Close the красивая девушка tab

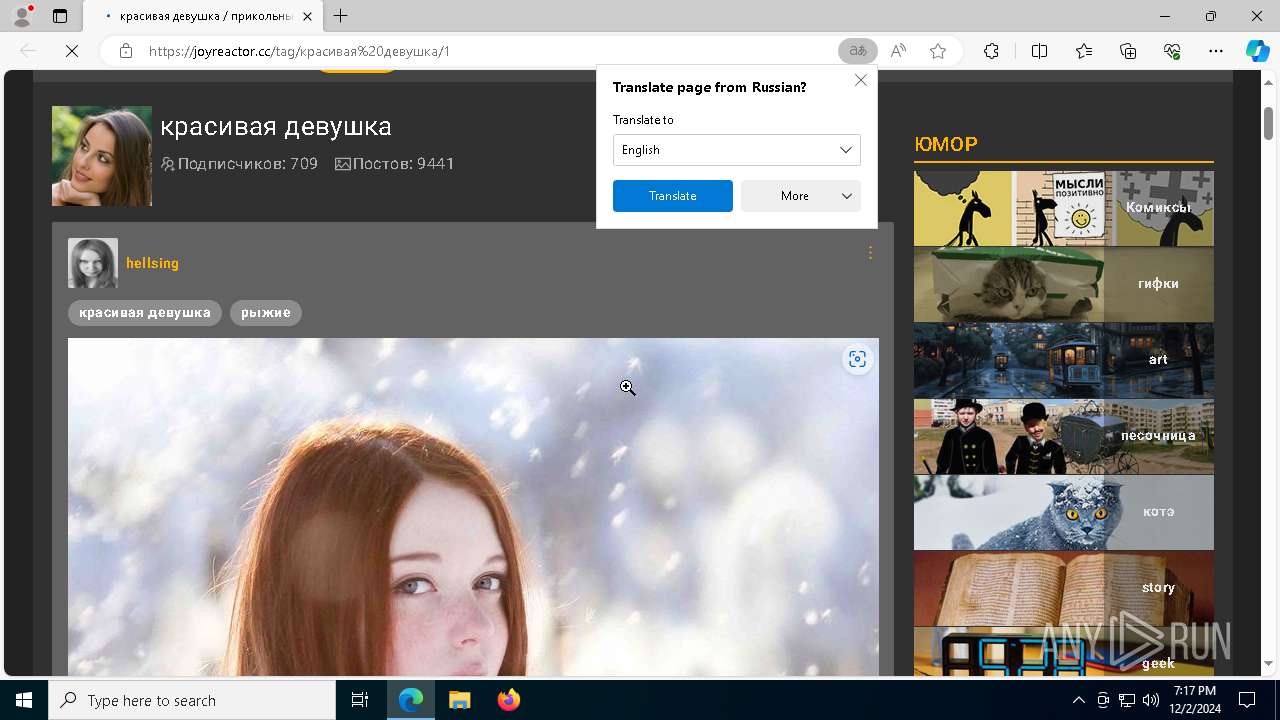click(x=308, y=16)
